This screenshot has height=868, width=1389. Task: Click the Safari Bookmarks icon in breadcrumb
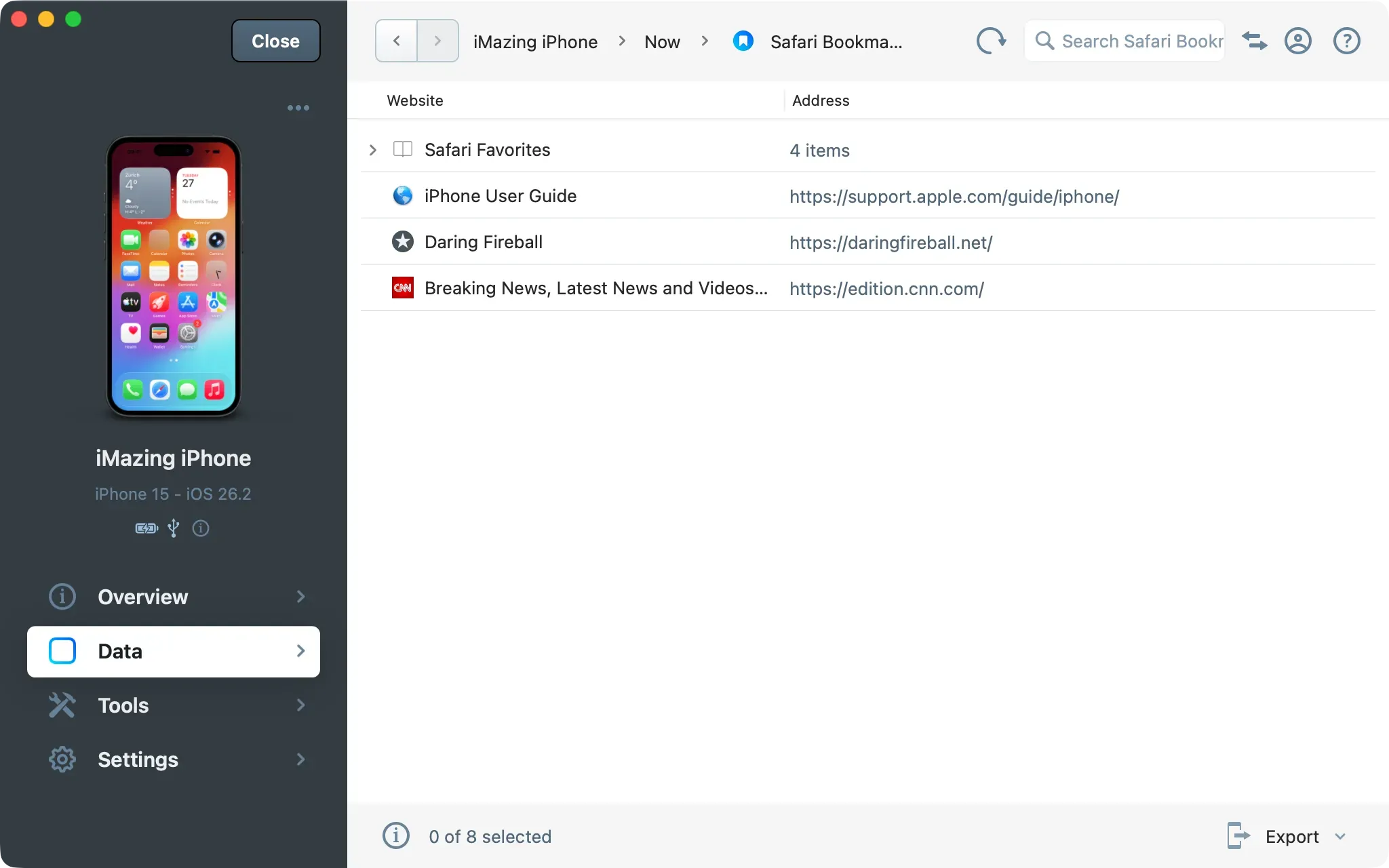point(743,41)
